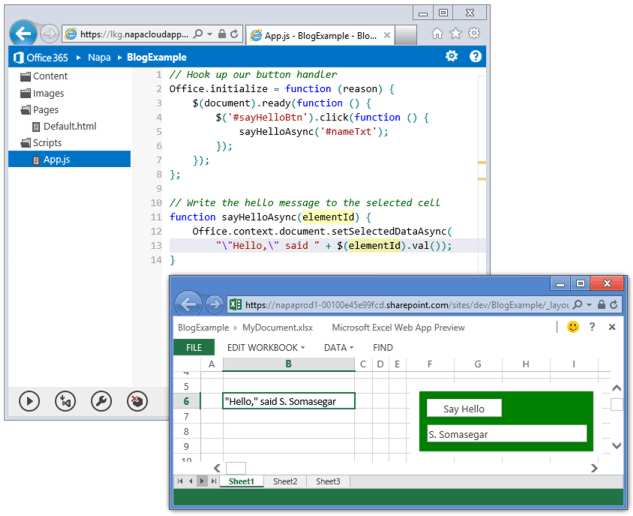Click FIND in Excel toolbar
633x516 pixels.
point(383,348)
